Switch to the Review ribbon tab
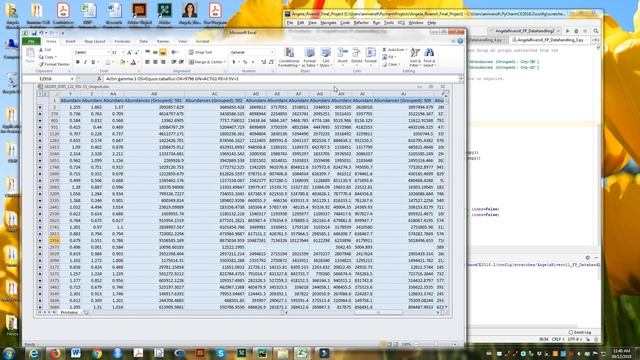This screenshot has width=640, height=360. point(163,41)
